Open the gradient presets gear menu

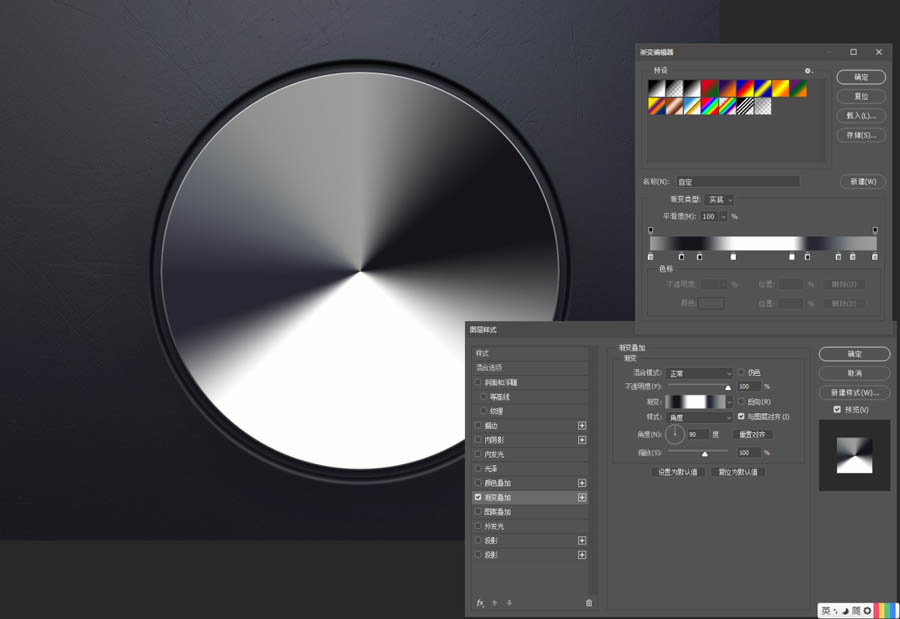pyautogui.click(x=808, y=71)
